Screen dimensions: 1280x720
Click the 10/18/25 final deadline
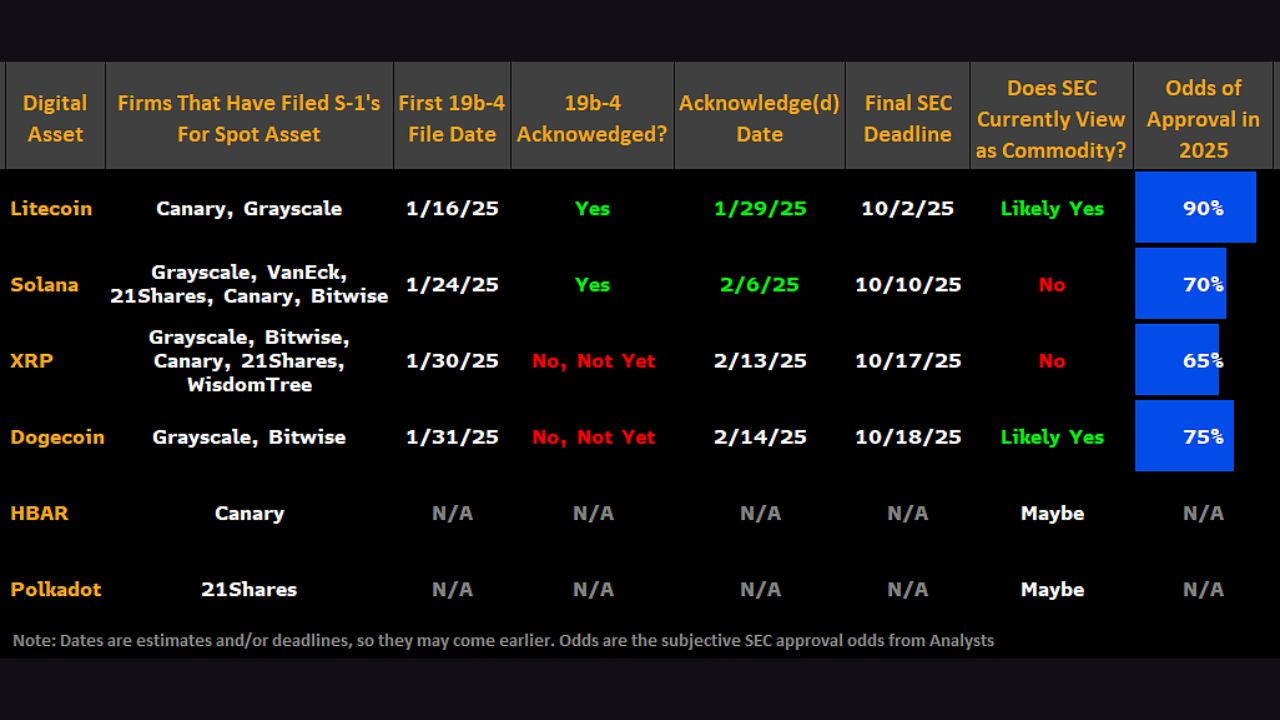(x=908, y=436)
